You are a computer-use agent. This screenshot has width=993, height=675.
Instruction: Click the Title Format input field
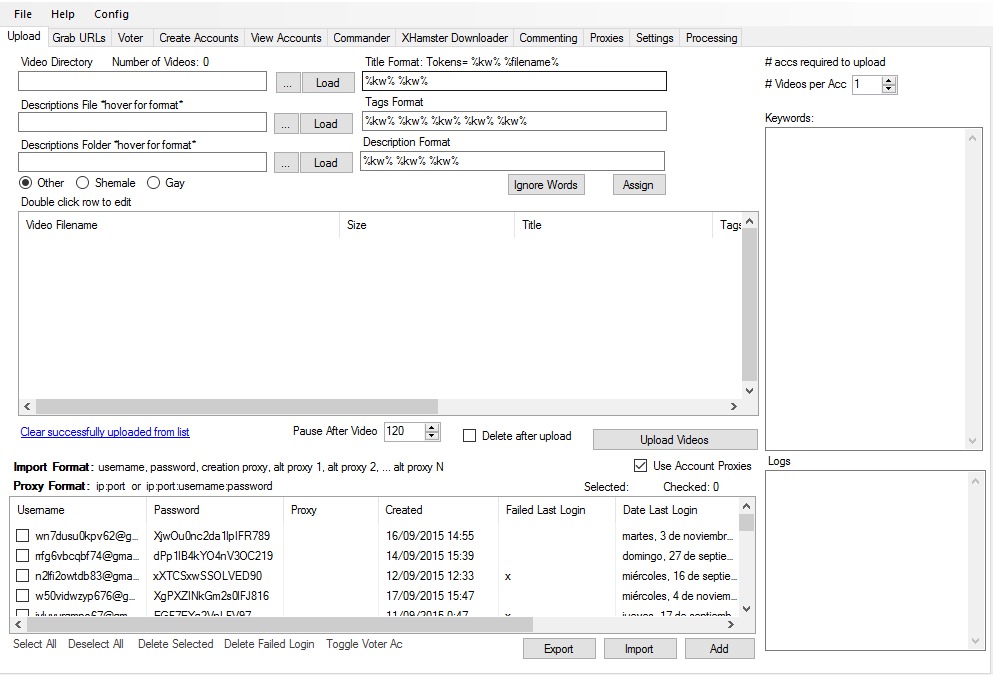(x=514, y=81)
